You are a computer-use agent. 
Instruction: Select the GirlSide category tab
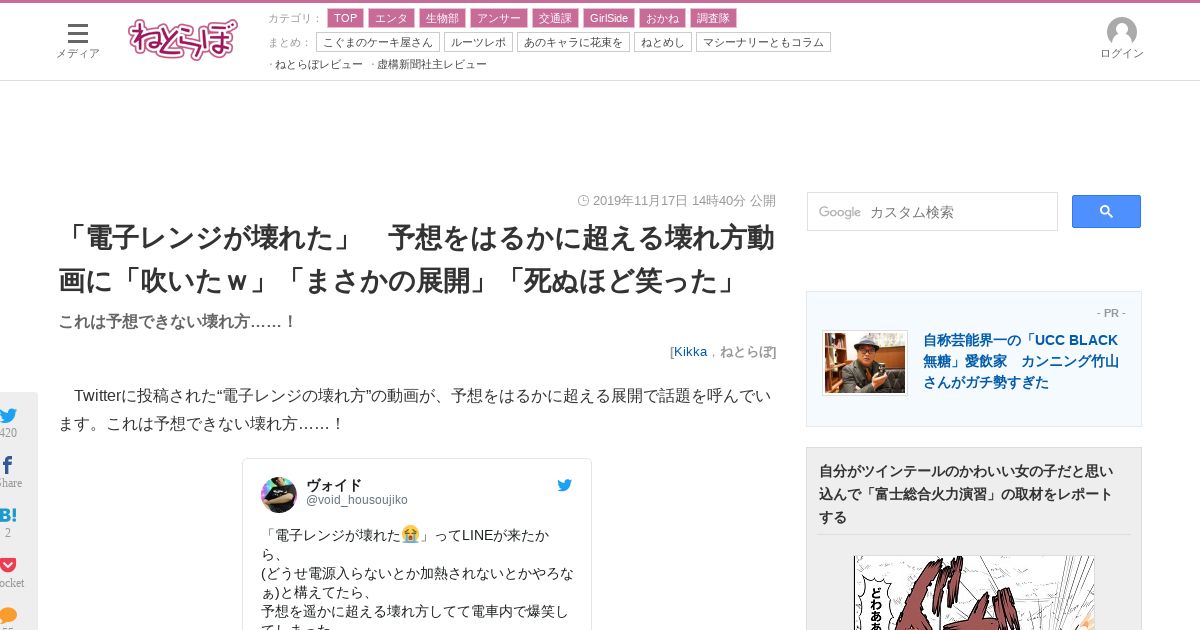pyautogui.click(x=609, y=18)
